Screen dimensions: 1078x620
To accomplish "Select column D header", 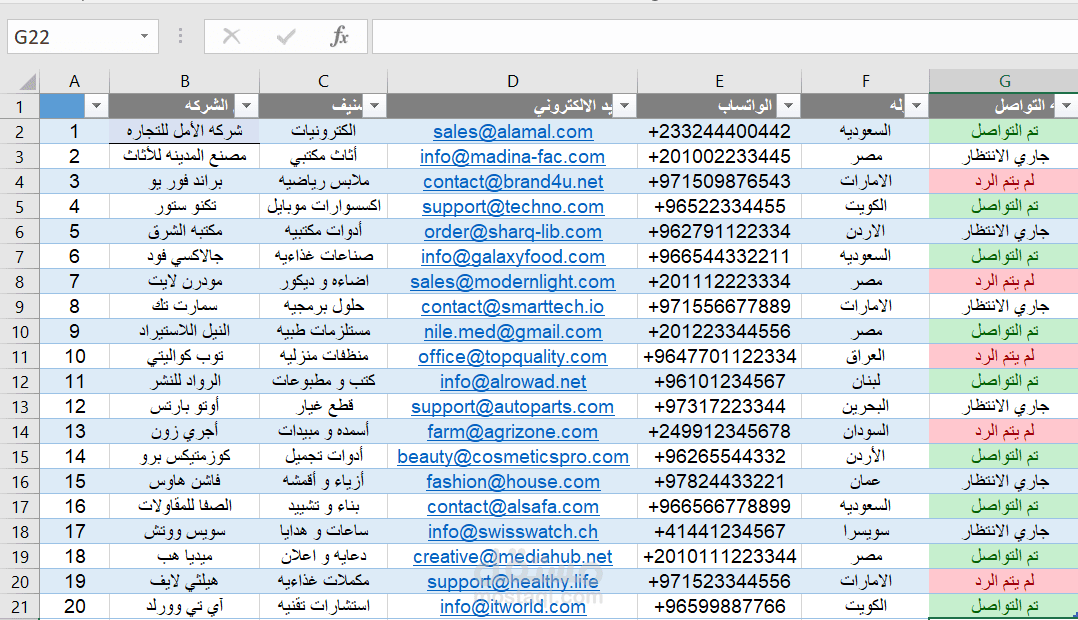I will tap(512, 81).
